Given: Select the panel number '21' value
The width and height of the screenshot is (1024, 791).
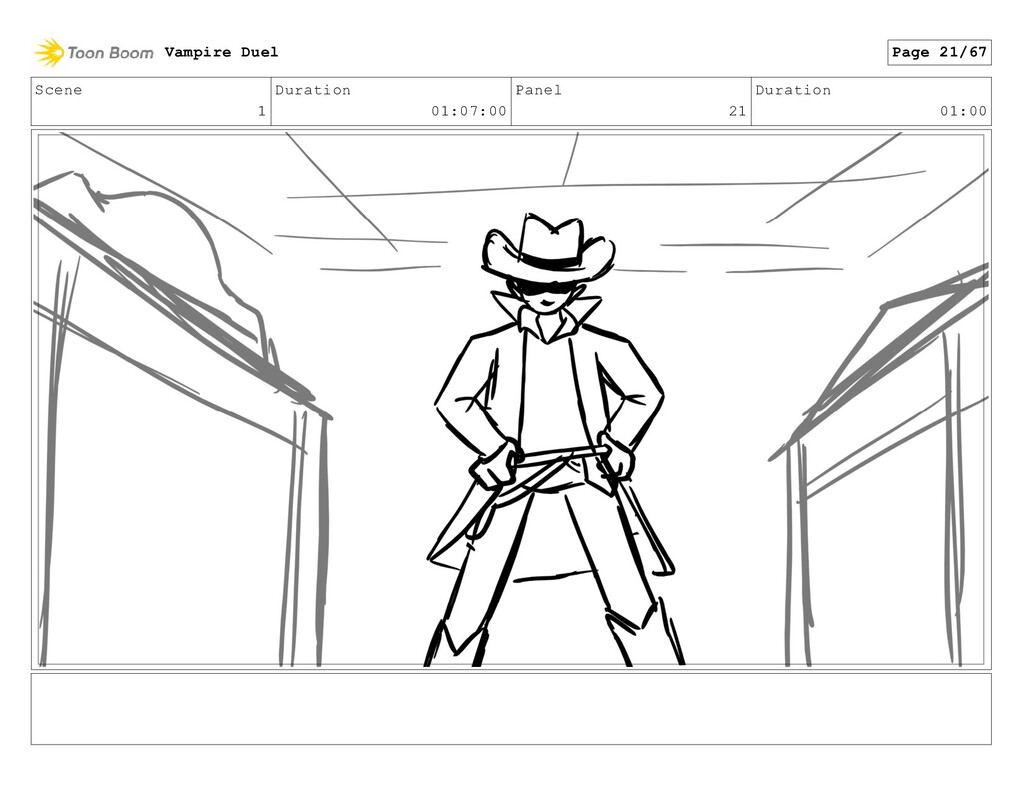Looking at the screenshot, I should point(737,111).
